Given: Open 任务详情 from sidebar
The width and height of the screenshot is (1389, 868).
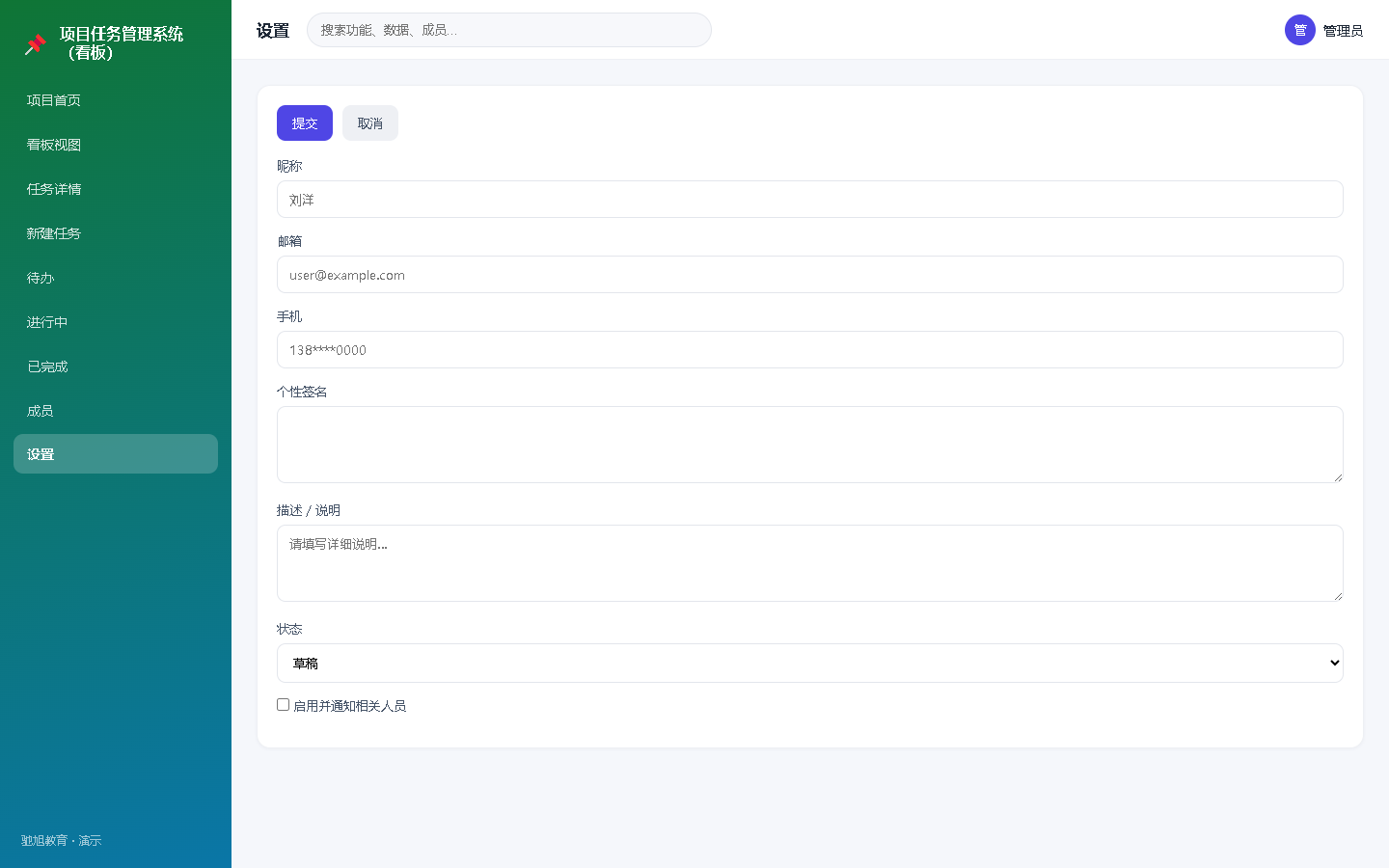Looking at the screenshot, I should point(116,189).
